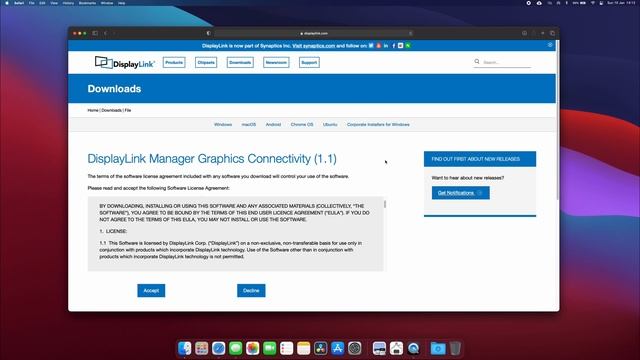Open the Facebook icon in the banner
This screenshot has width=640, height=360.
(393, 46)
